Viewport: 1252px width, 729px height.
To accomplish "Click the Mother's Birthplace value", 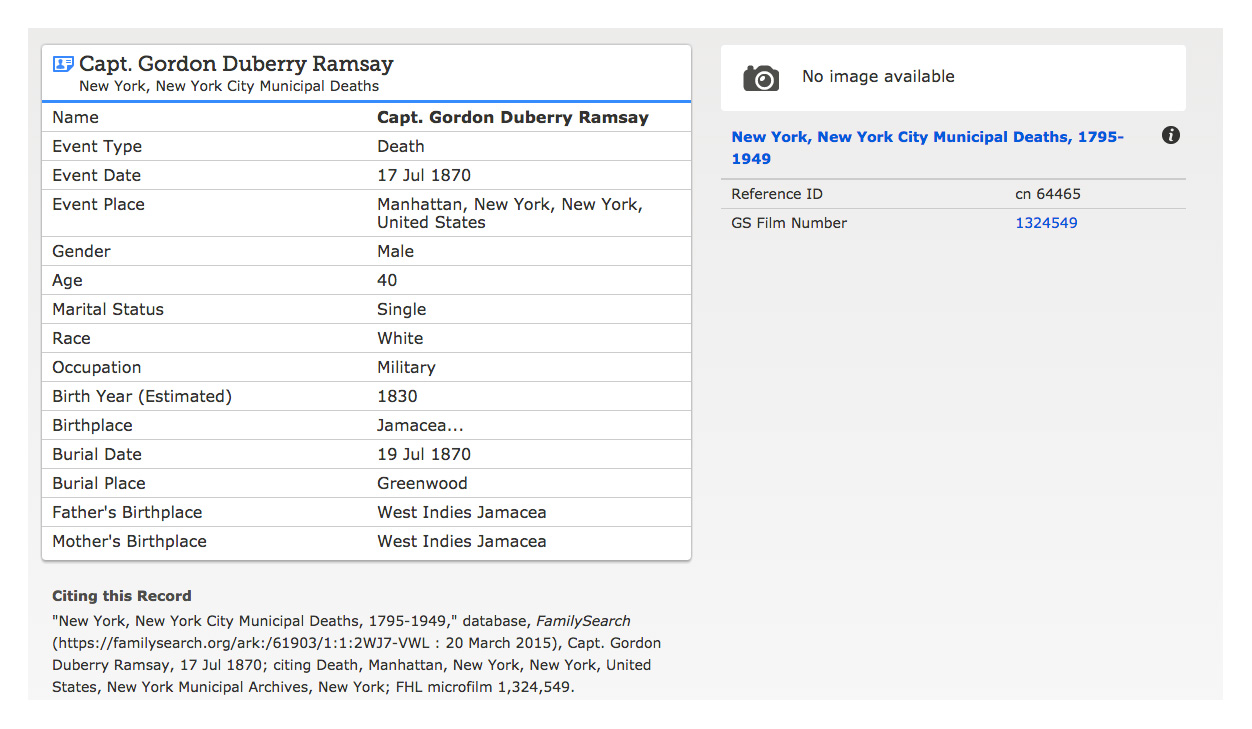I will tap(461, 541).
